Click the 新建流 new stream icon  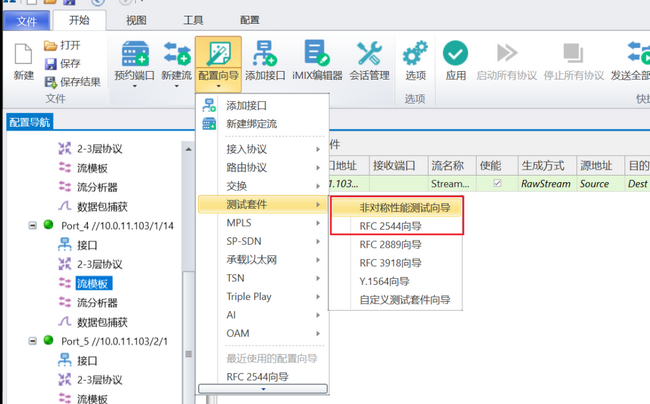[176, 54]
